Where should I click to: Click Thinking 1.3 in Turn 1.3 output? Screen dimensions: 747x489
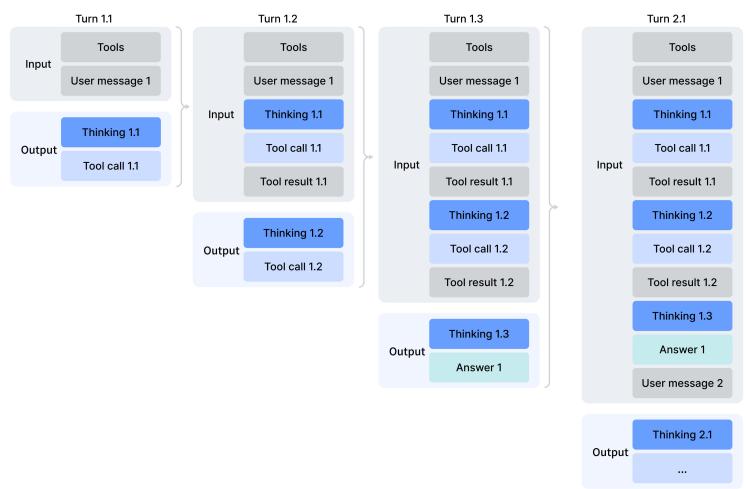click(x=479, y=334)
